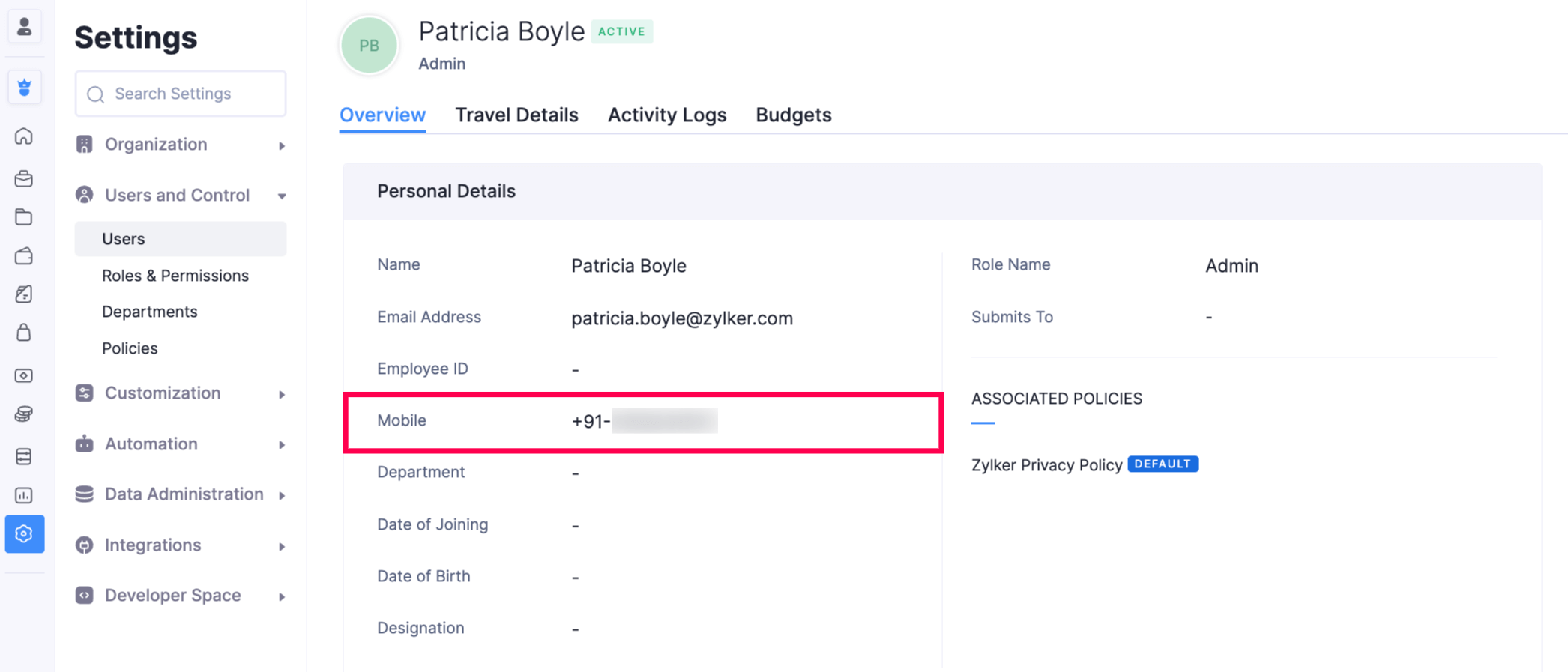The height and width of the screenshot is (672, 1568).
Task: Click the shopping bag icon in left rail
Action: coord(24,333)
